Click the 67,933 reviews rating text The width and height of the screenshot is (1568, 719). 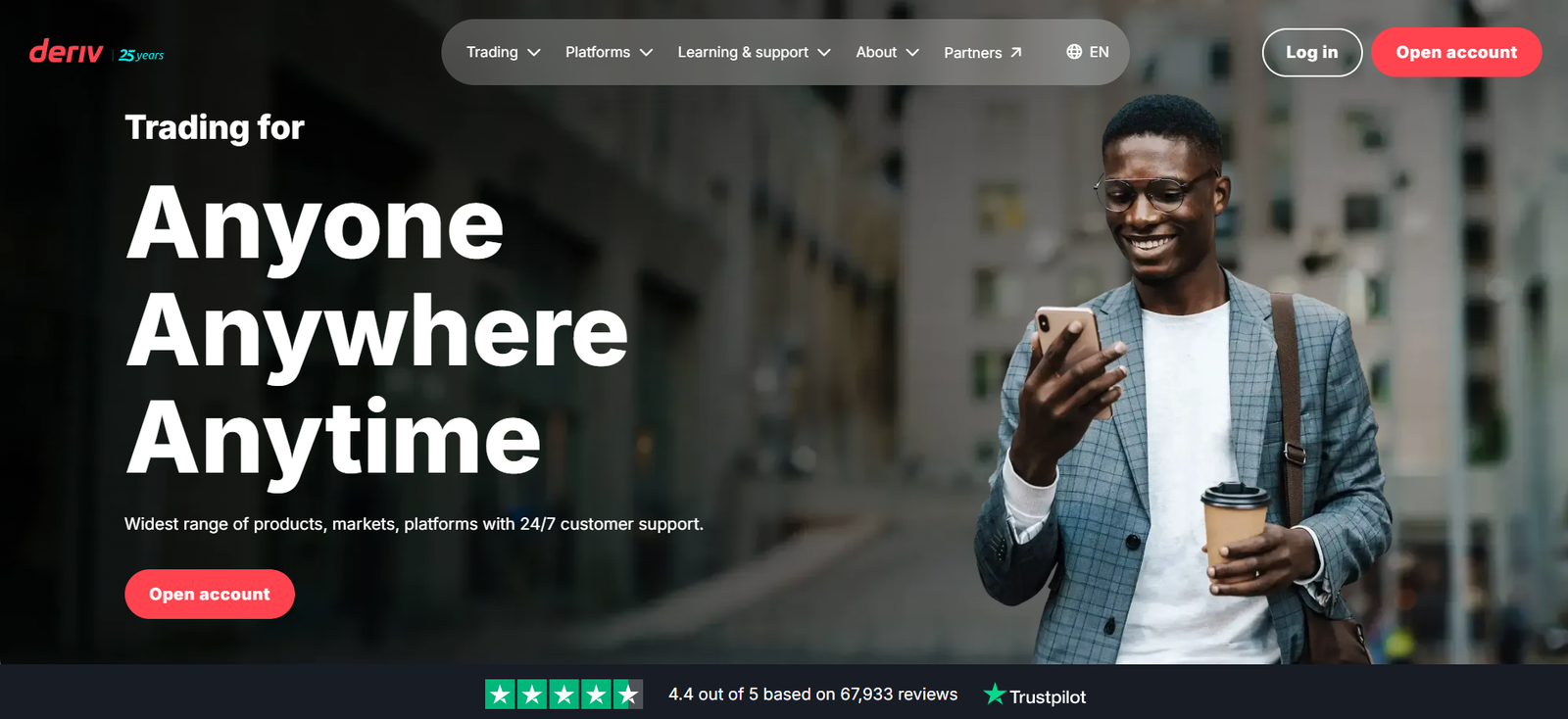812,695
